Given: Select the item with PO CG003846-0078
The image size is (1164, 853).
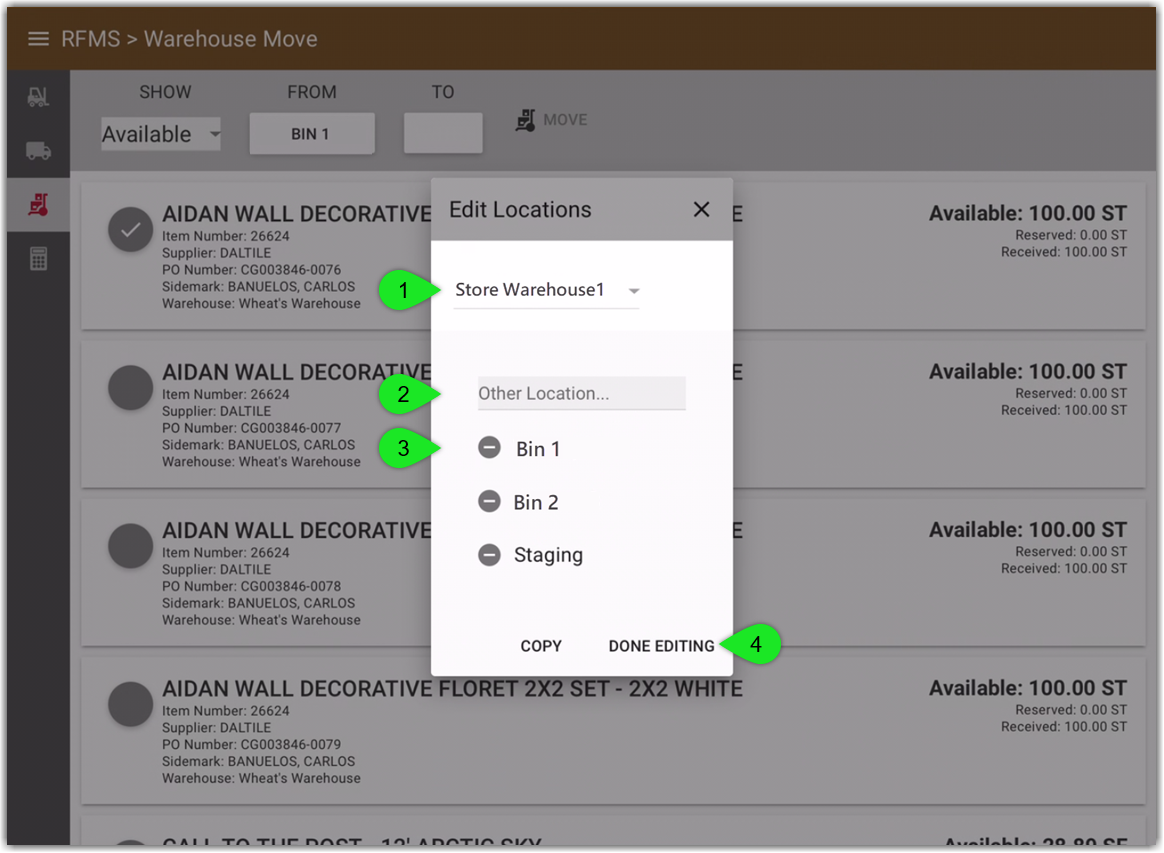Looking at the screenshot, I should pyautogui.click(x=131, y=546).
